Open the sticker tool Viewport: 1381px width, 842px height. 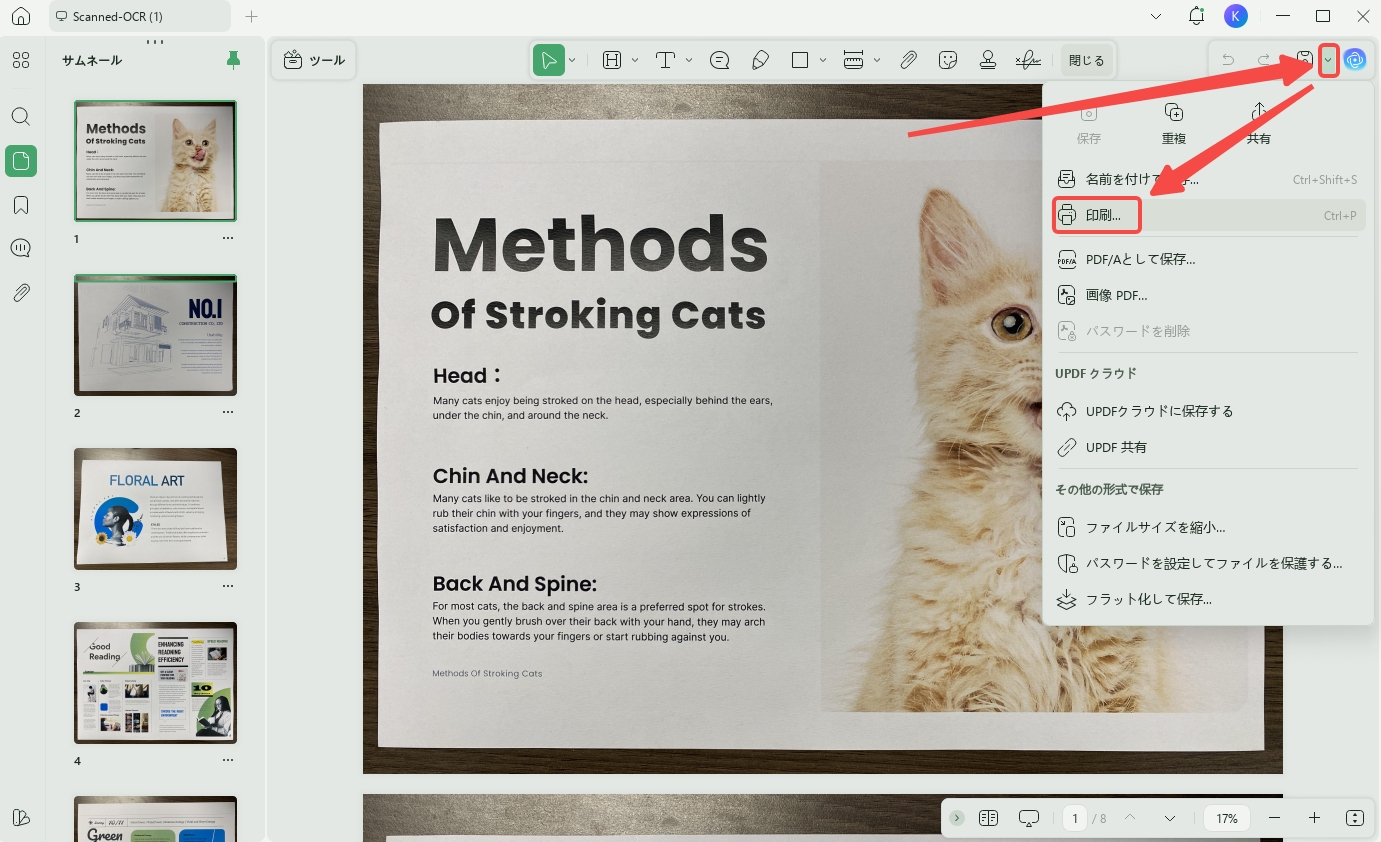[948, 60]
